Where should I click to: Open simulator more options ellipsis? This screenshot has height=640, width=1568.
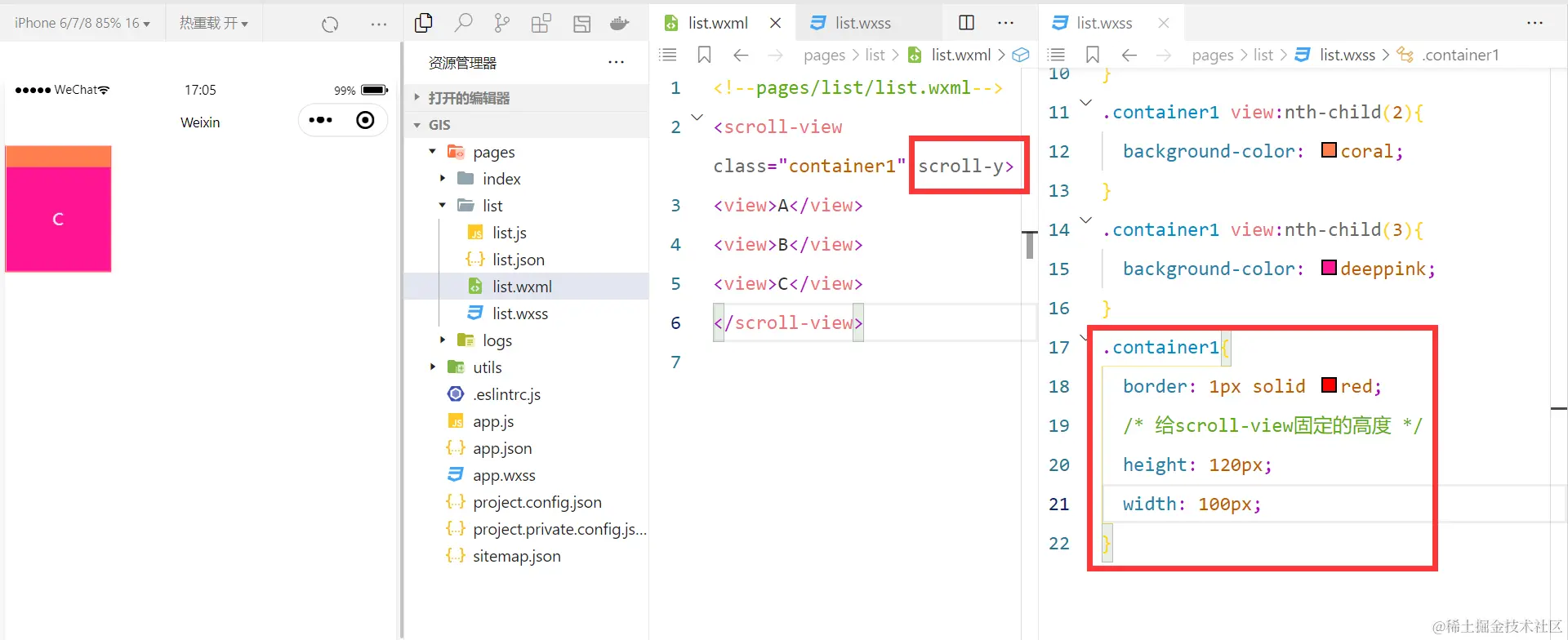coord(379,24)
